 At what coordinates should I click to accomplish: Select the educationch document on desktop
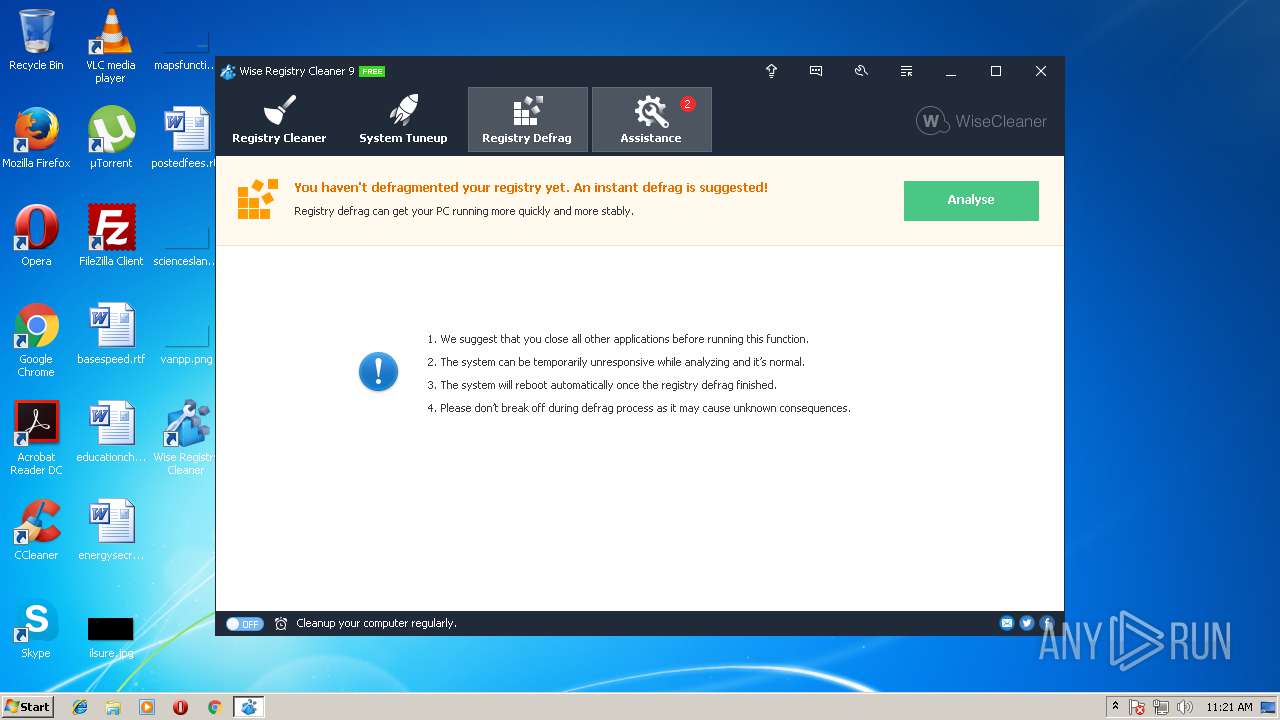(x=110, y=432)
